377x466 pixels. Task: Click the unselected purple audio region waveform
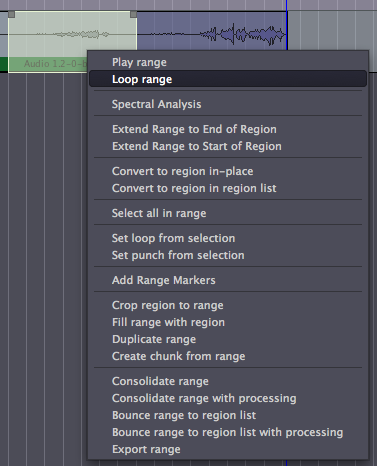pos(212,32)
